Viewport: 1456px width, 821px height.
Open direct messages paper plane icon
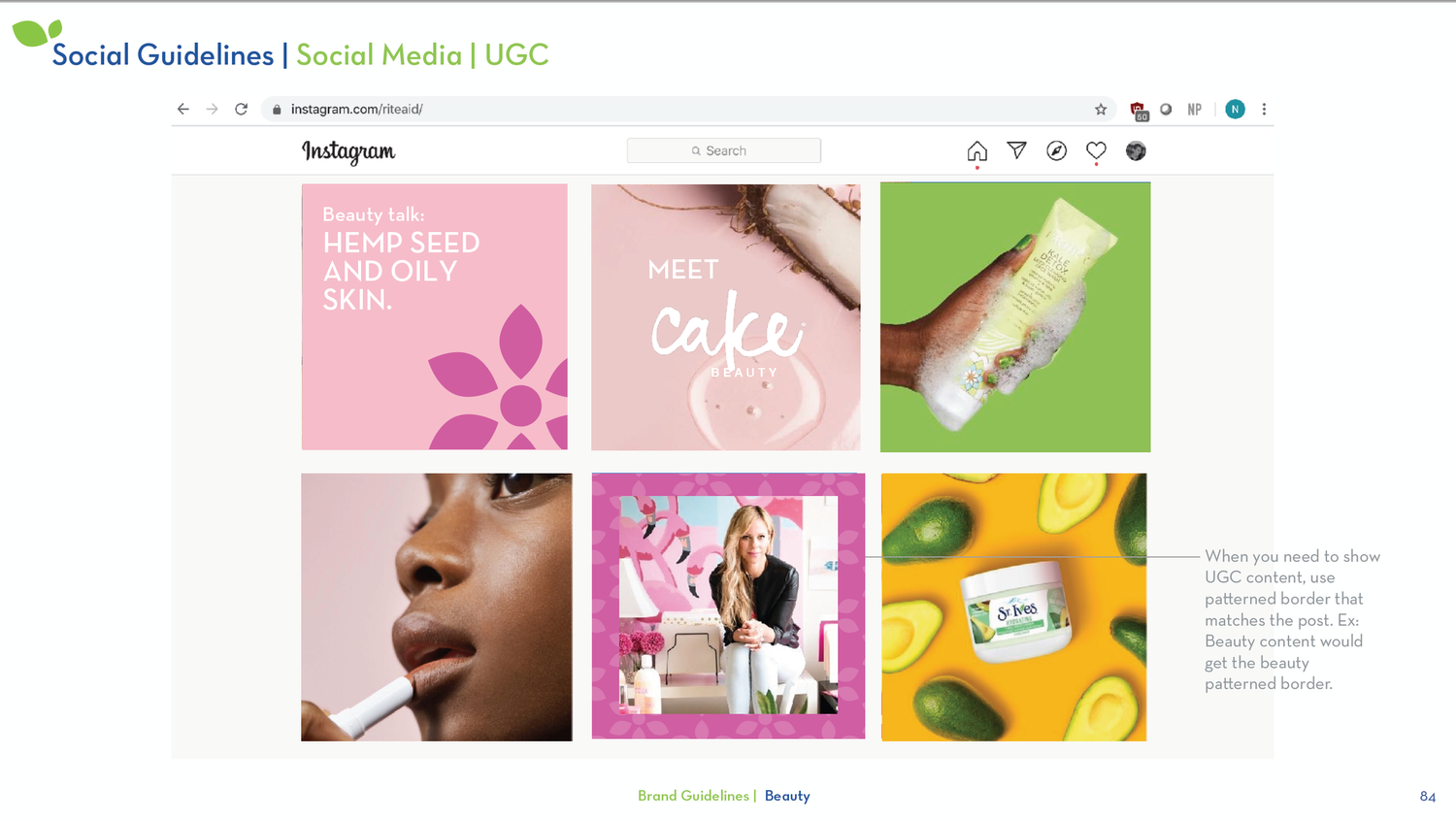[x=1017, y=150]
